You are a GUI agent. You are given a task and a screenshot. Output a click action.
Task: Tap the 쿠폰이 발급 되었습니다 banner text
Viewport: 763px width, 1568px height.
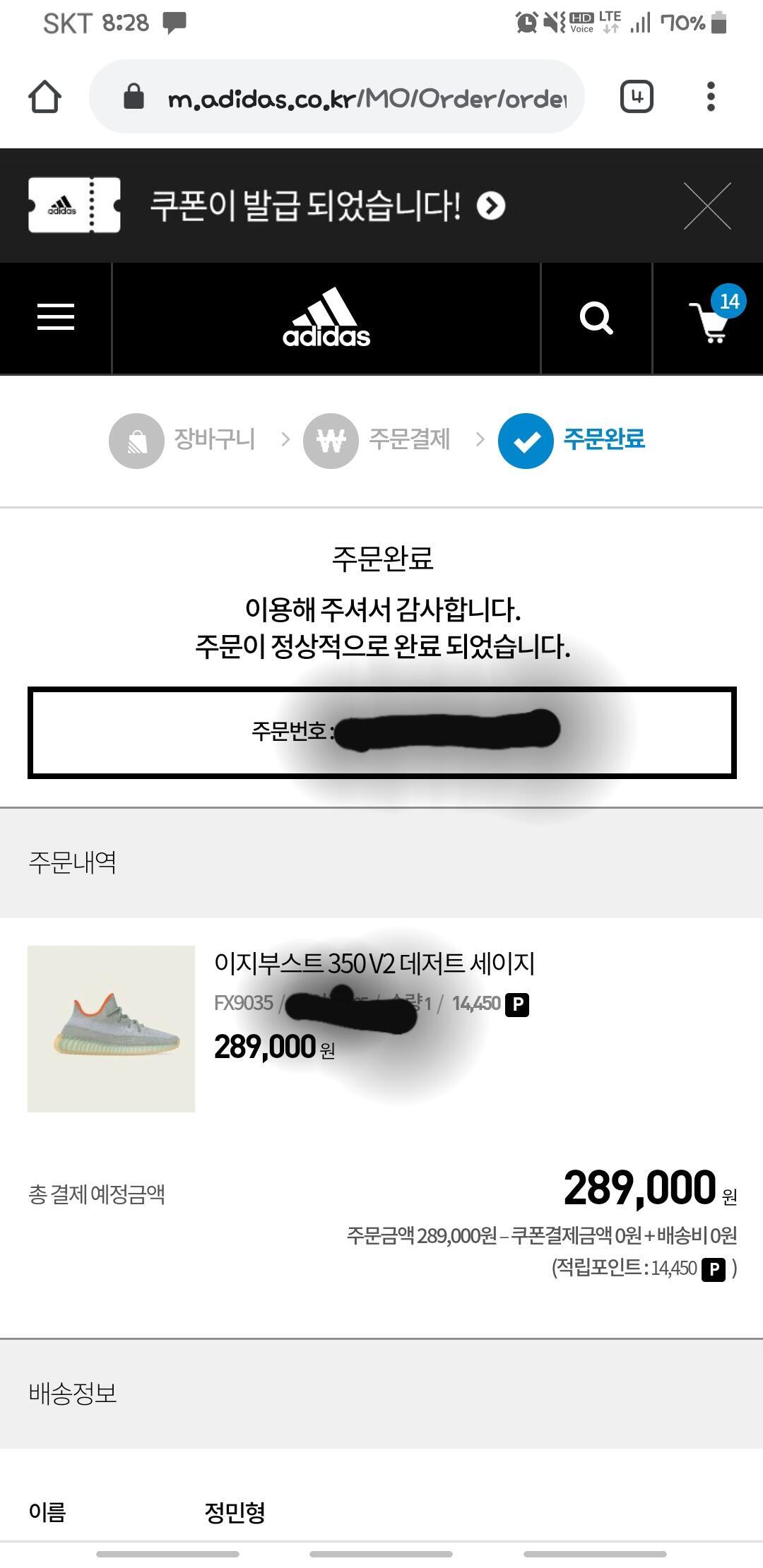pyautogui.click(x=305, y=206)
